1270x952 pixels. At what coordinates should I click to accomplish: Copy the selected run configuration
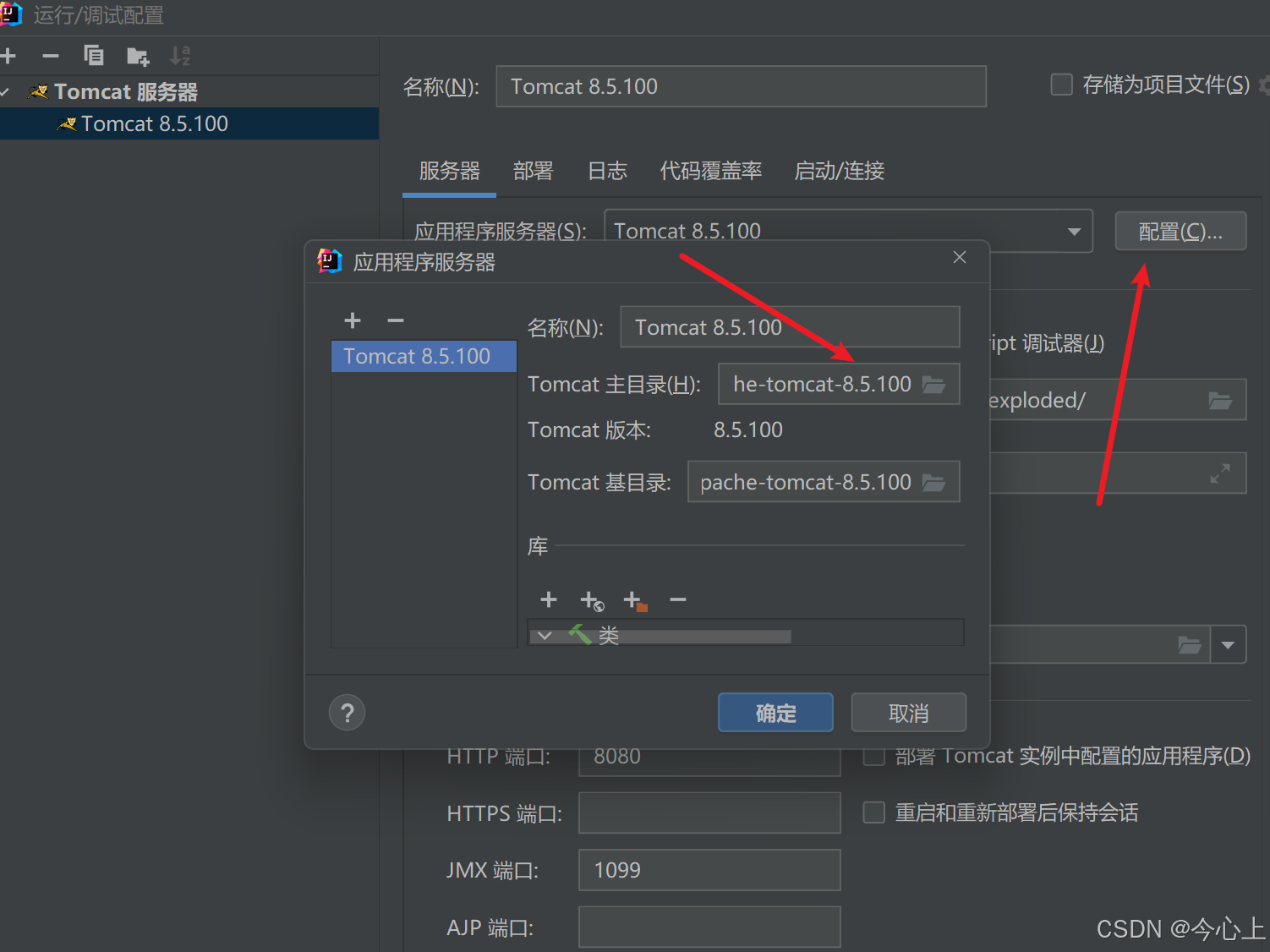click(94, 56)
